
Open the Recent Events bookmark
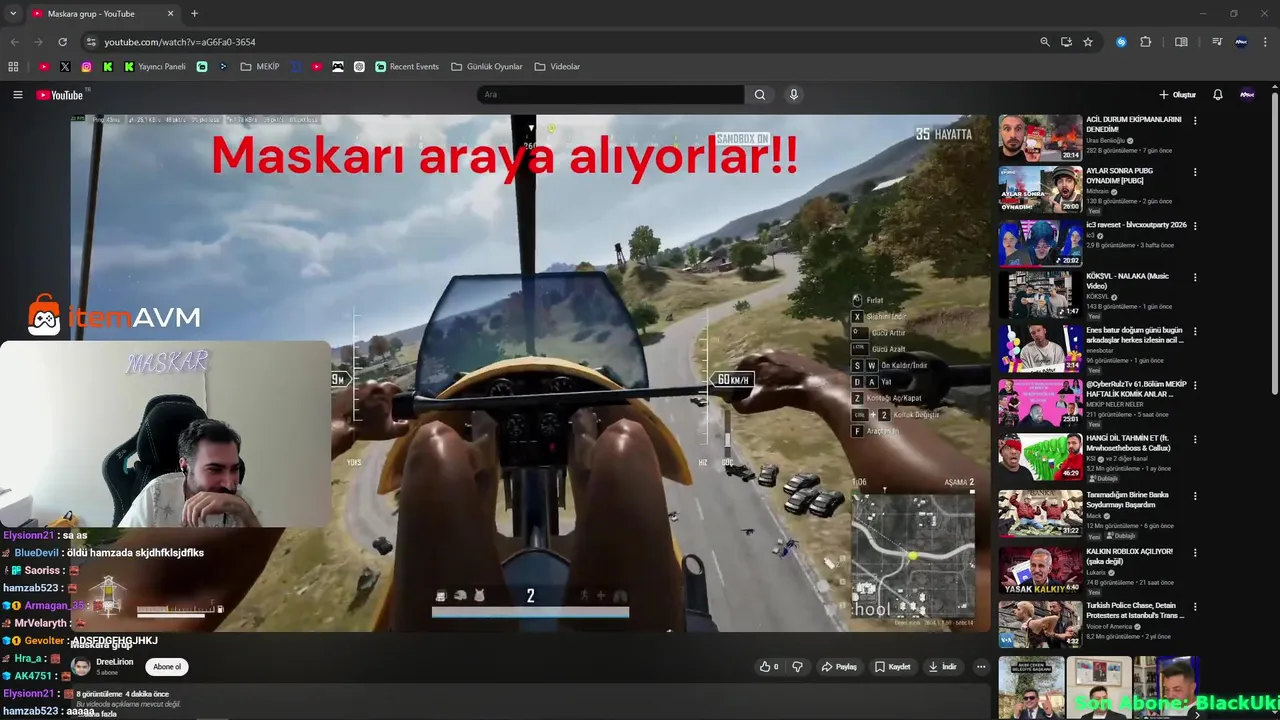[407, 67]
